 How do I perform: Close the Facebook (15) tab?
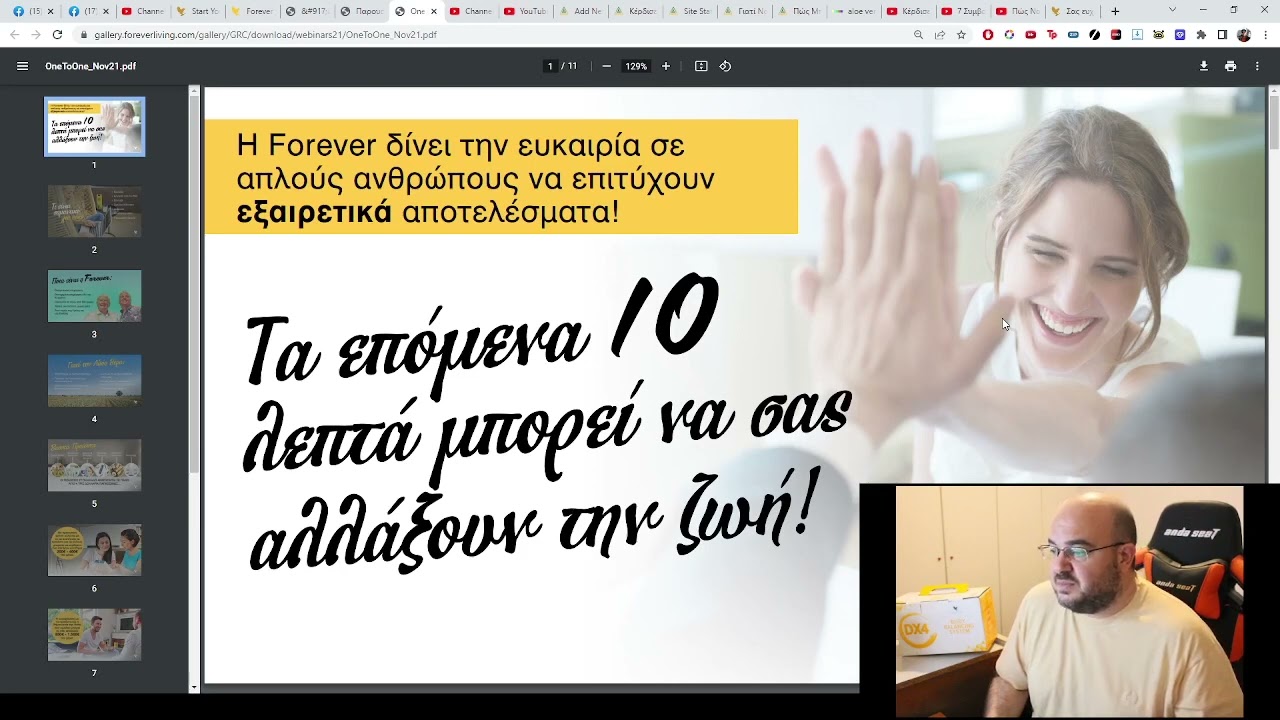50,11
